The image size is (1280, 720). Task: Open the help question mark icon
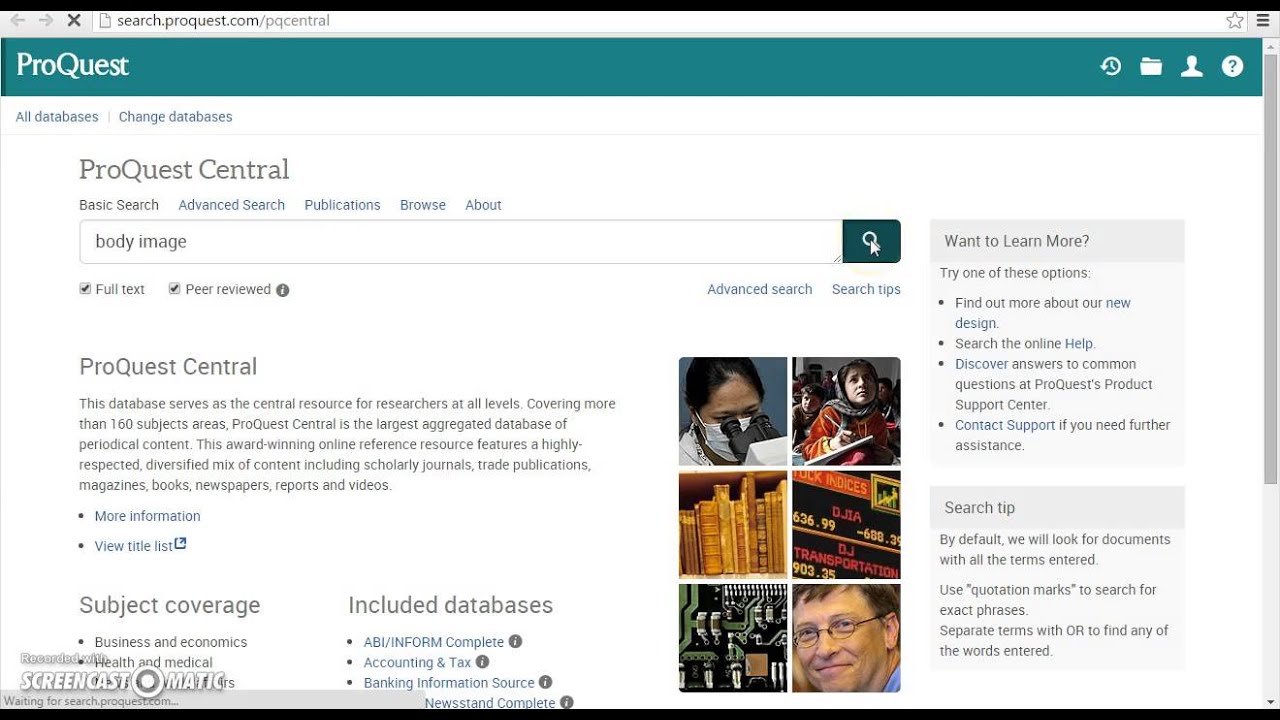pos(1232,66)
